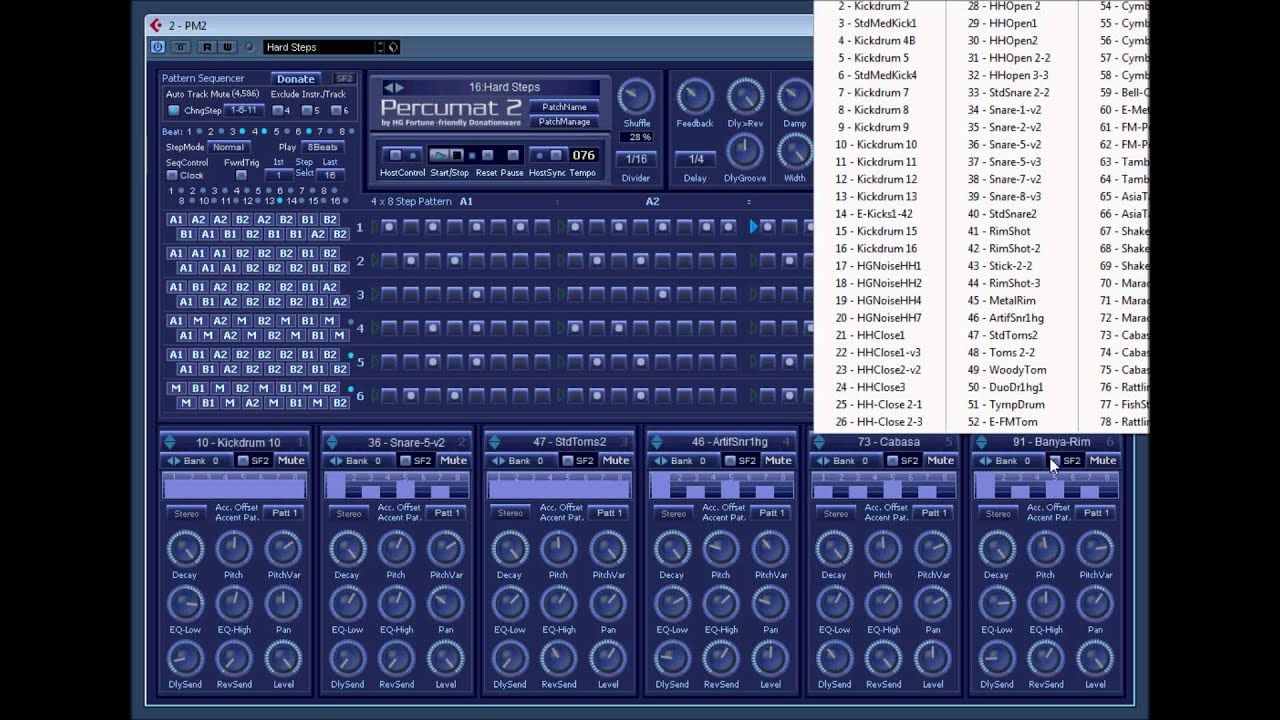
Task: Toggle the plugin power bypass button
Action: [157, 47]
